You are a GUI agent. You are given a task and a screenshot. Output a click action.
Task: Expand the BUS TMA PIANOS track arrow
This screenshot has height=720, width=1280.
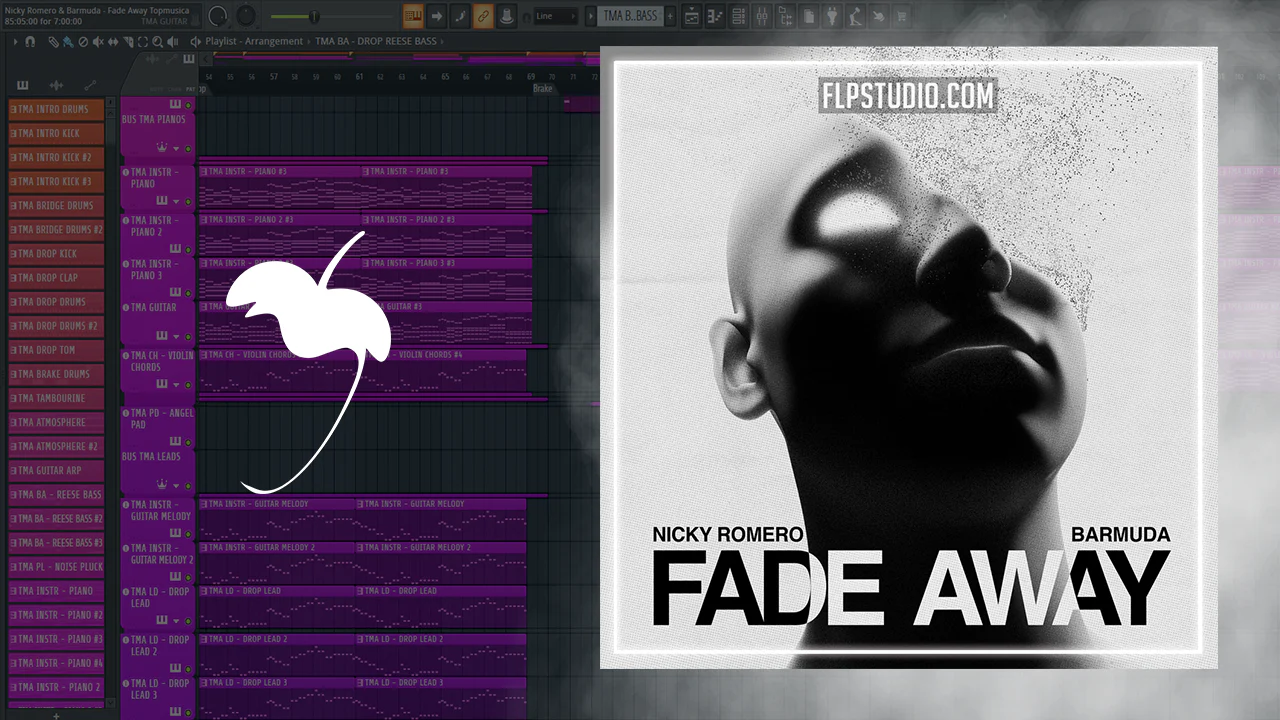176,149
